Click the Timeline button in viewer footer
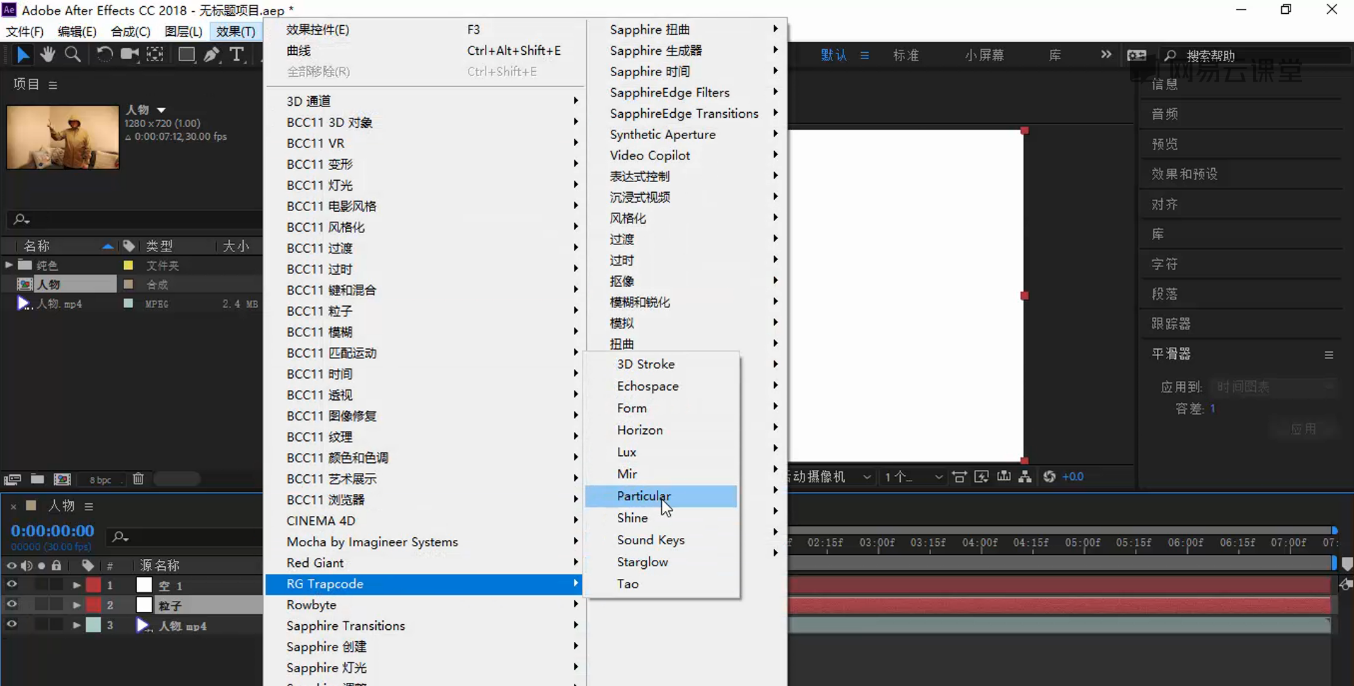The width and height of the screenshot is (1354, 686). point(1004,477)
